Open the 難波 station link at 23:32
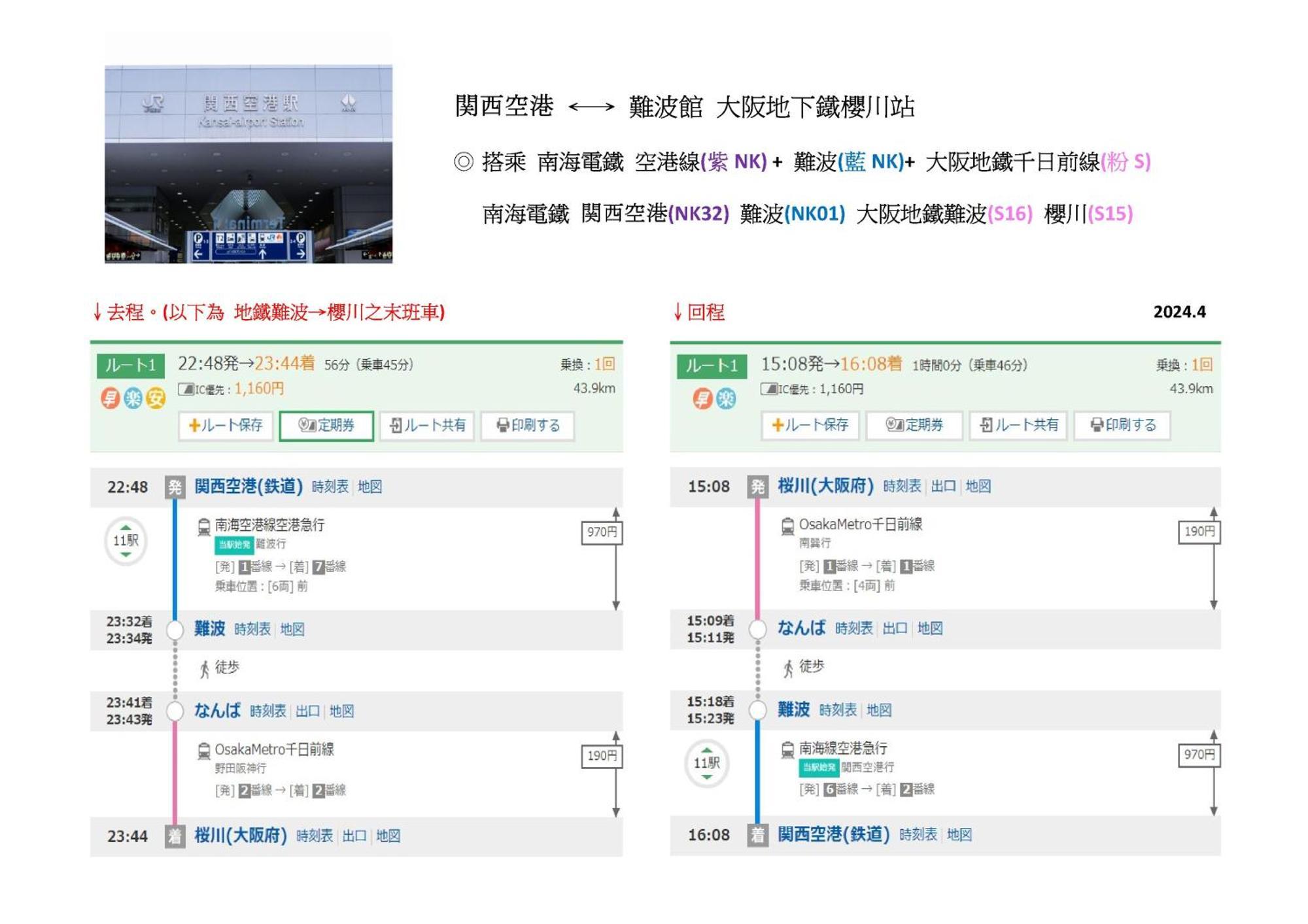Viewport: 1308px width, 924px height. pyautogui.click(x=209, y=629)
